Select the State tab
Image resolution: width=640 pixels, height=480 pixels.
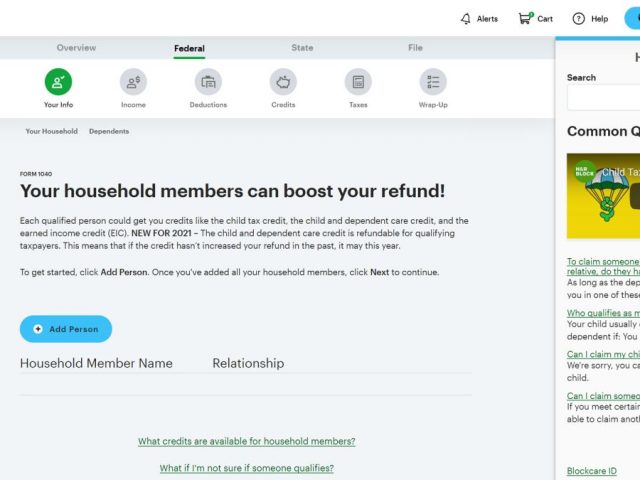(302, 48)
